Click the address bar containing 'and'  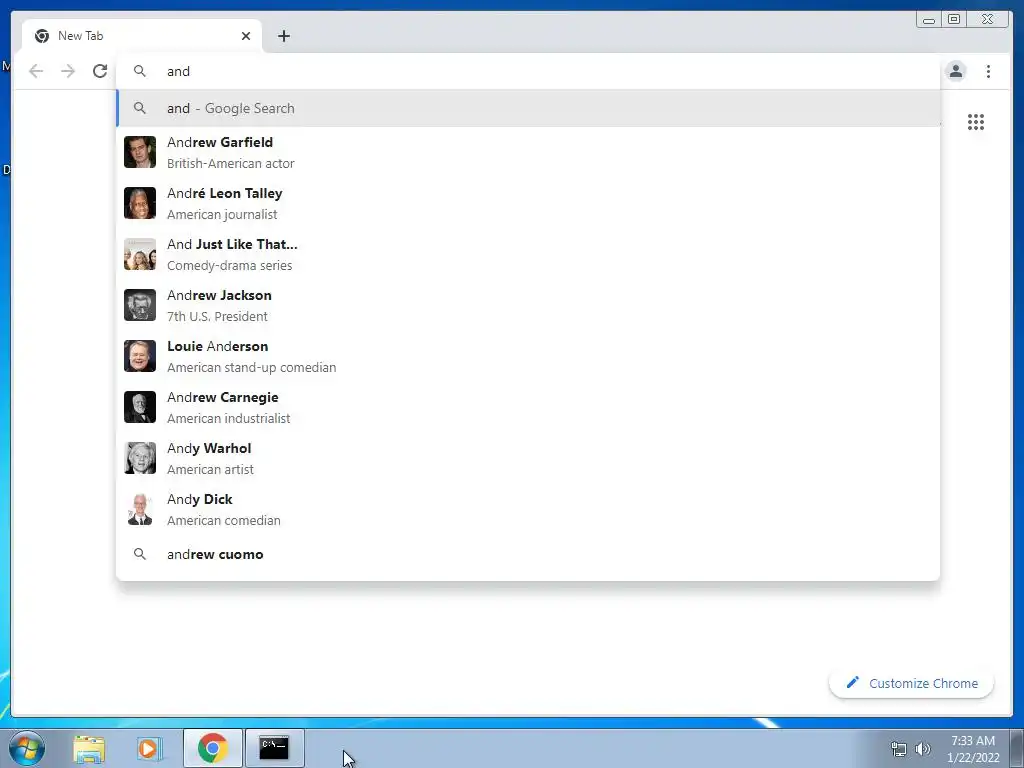tap(528, 71)
